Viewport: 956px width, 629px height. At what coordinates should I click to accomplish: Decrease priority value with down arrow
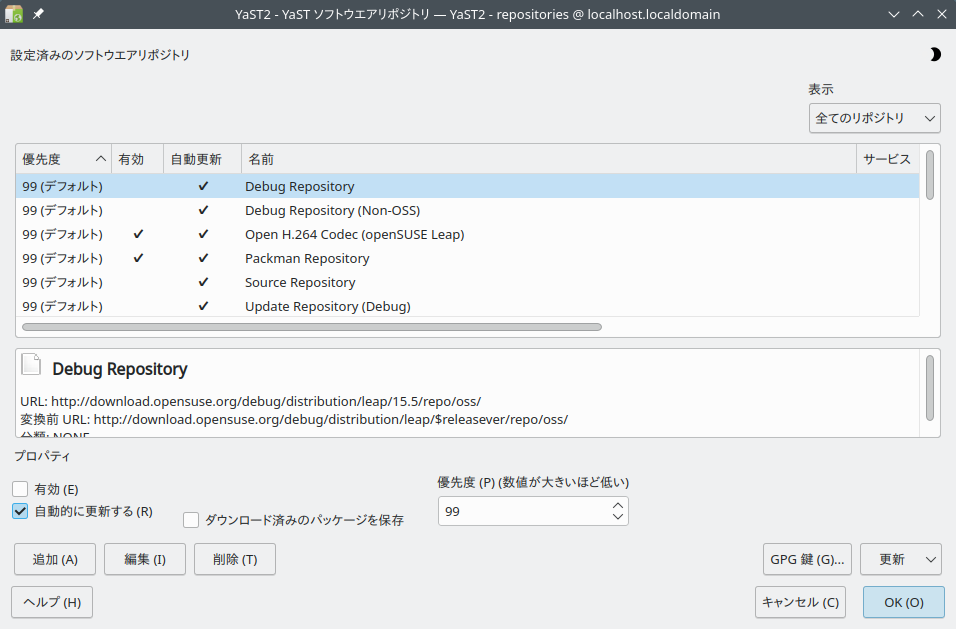click(618, 517)
